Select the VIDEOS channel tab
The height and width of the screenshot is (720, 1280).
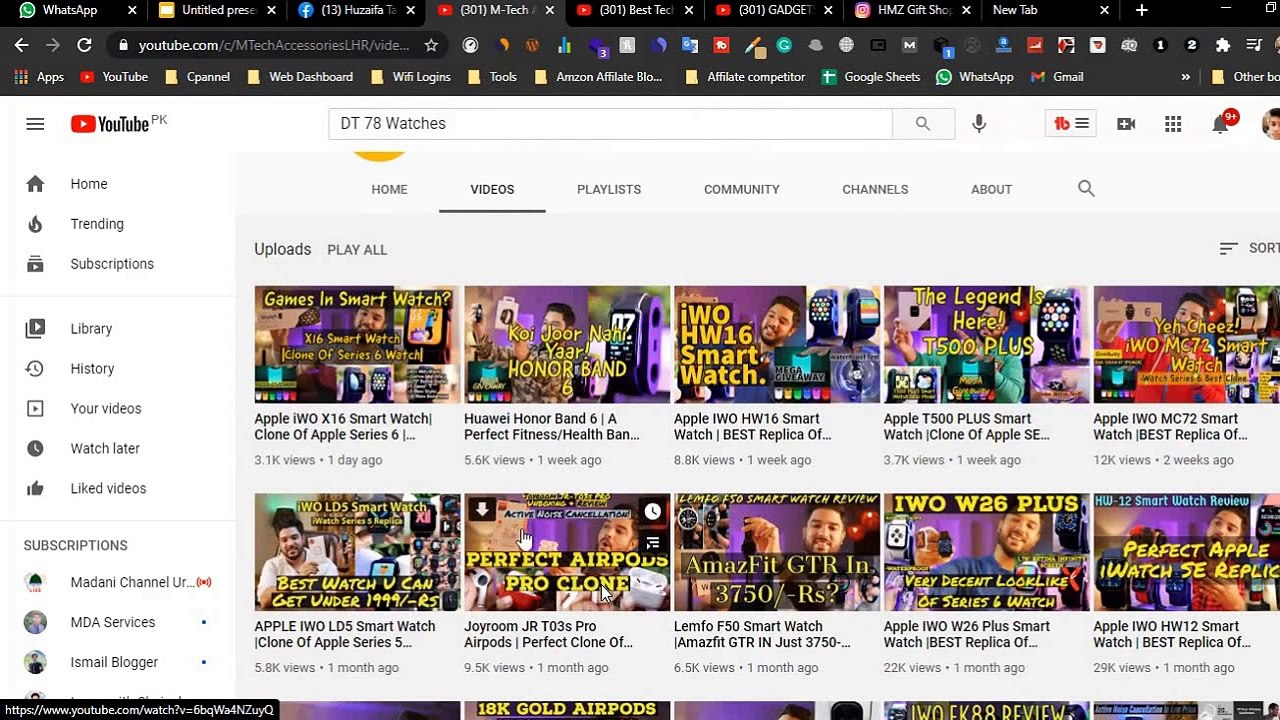tap(492, 189)
